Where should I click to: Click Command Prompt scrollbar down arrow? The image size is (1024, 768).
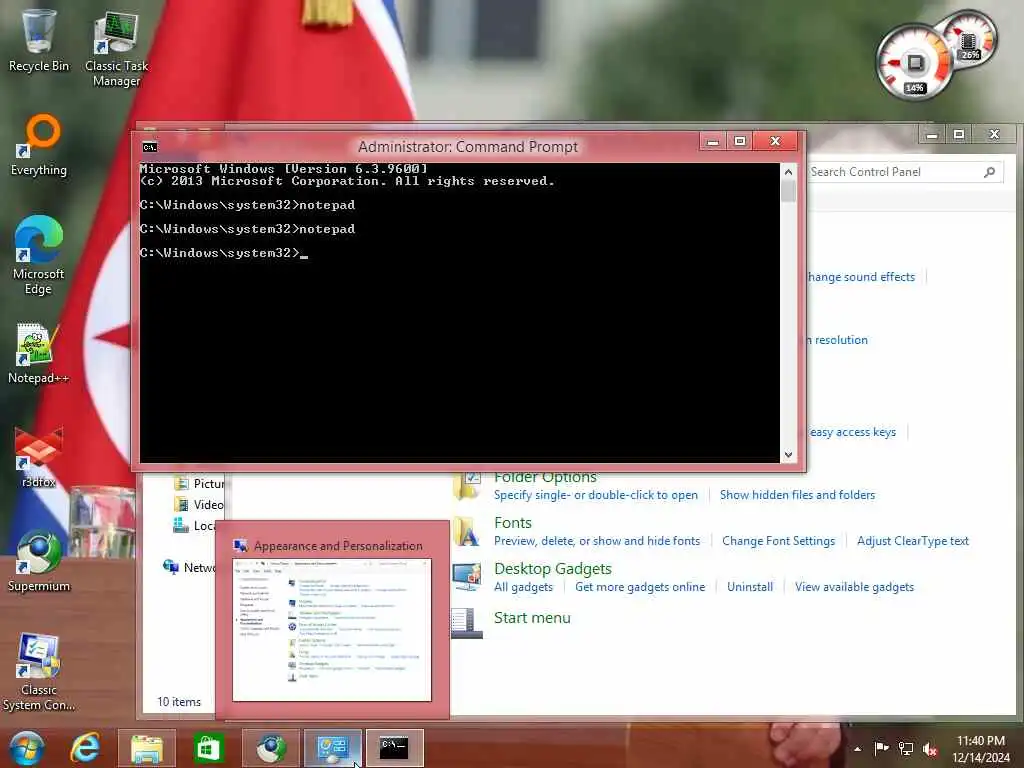(788, 455)
